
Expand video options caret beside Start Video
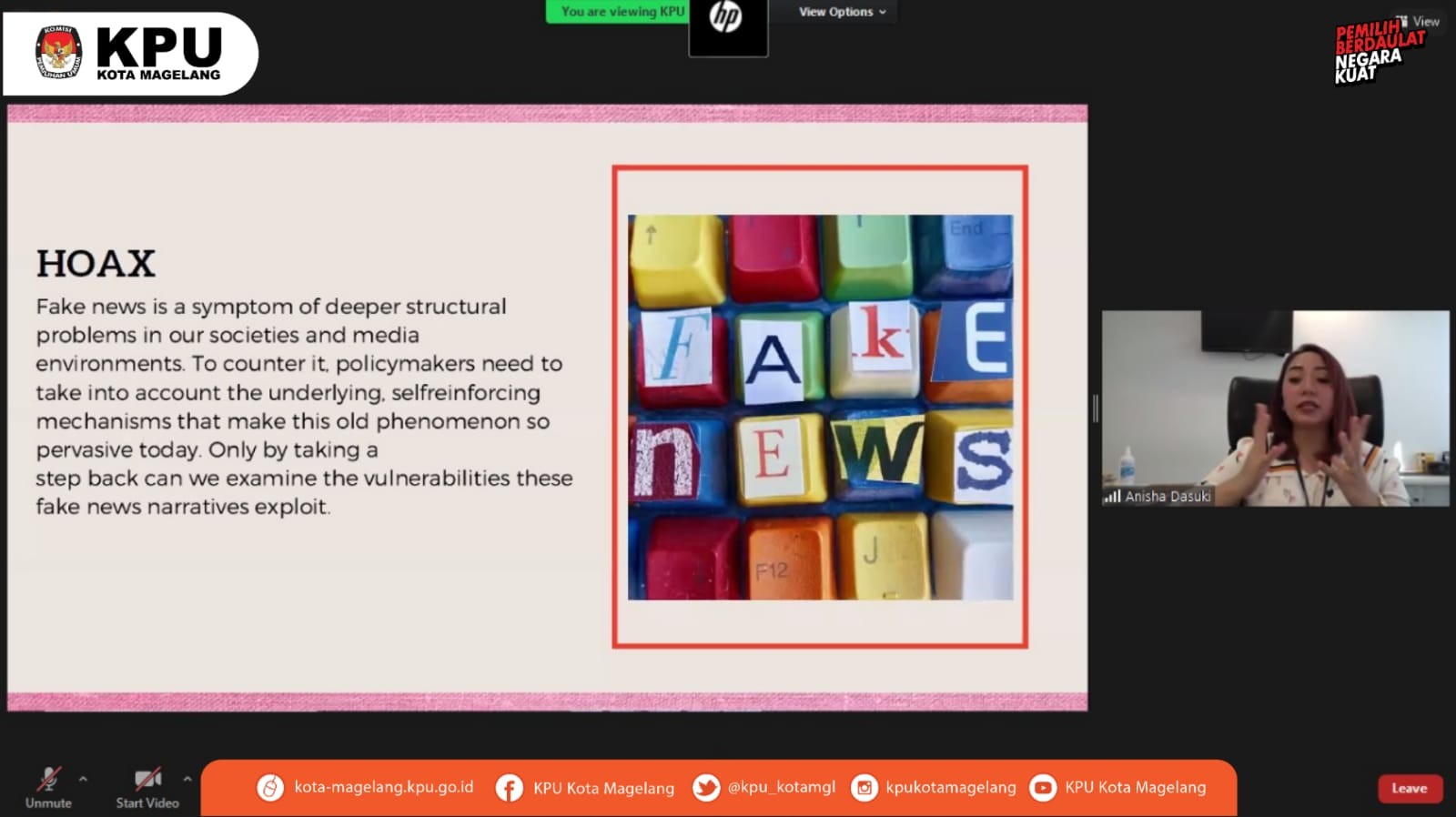(187, 779)
